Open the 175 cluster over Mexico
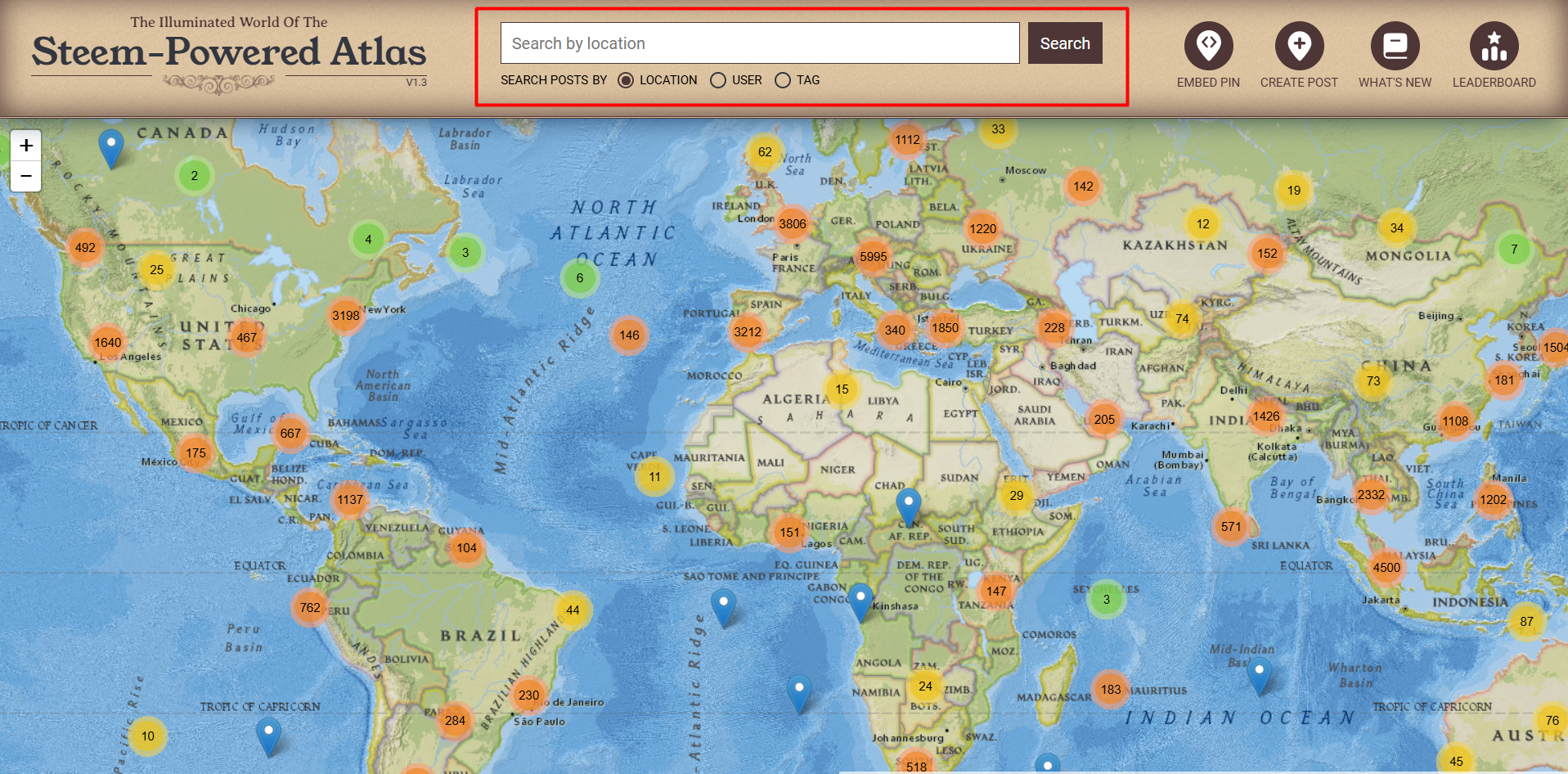 pos(196,453)
